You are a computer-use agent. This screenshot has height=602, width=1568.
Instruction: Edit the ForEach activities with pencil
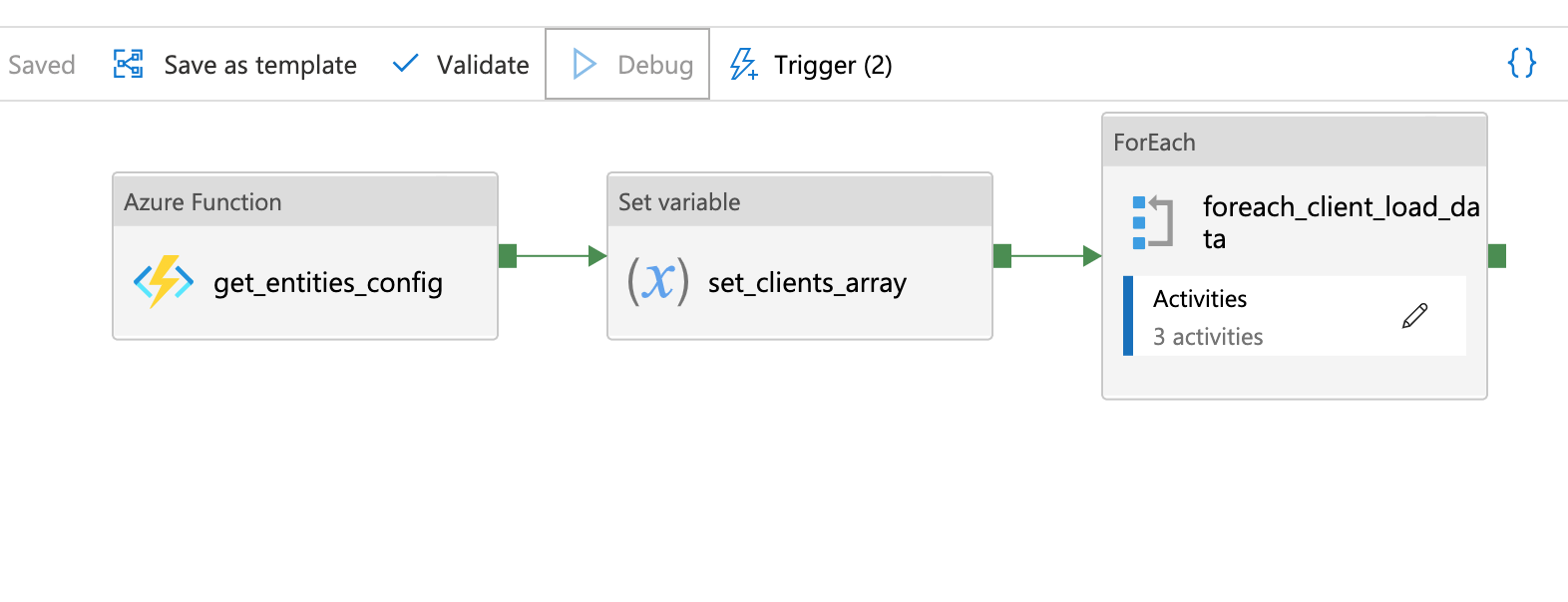click(1414, 316)
